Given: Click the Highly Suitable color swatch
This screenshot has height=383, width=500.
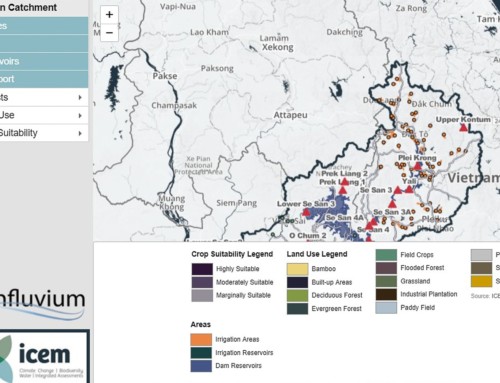Looking at the screenshot, I should point(202,269).
